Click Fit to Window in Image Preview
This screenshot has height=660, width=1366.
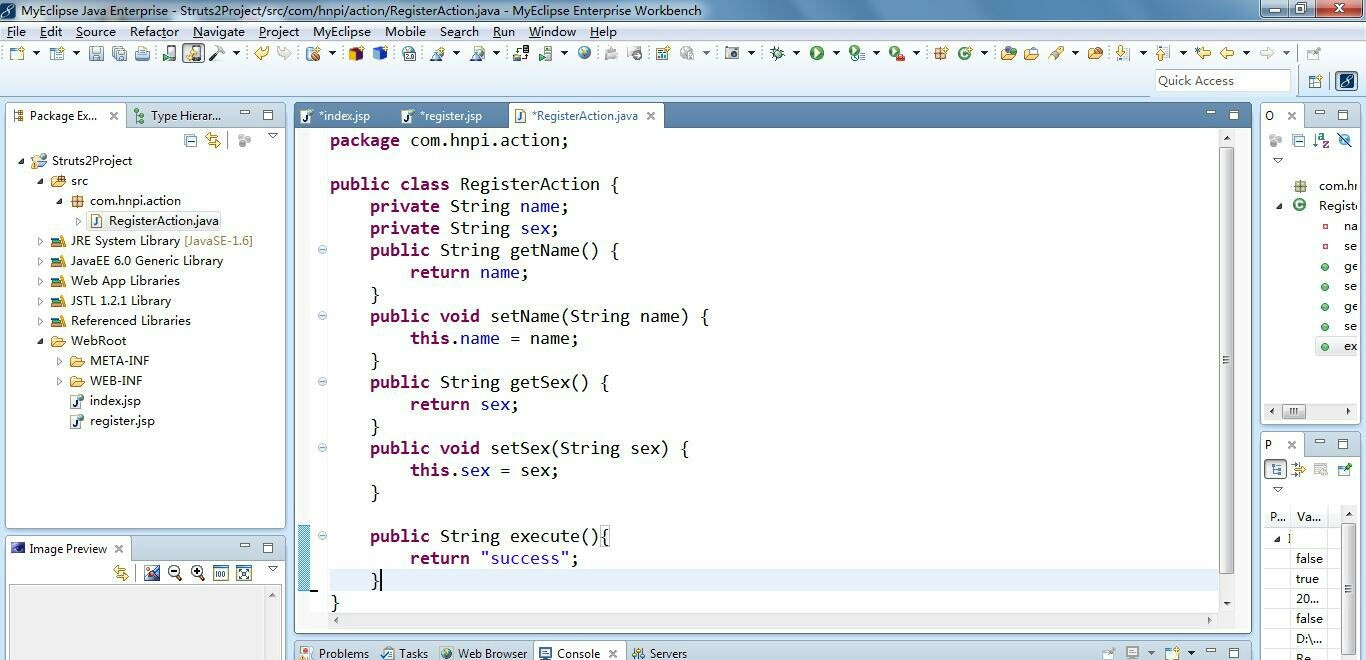coord(243,573)
